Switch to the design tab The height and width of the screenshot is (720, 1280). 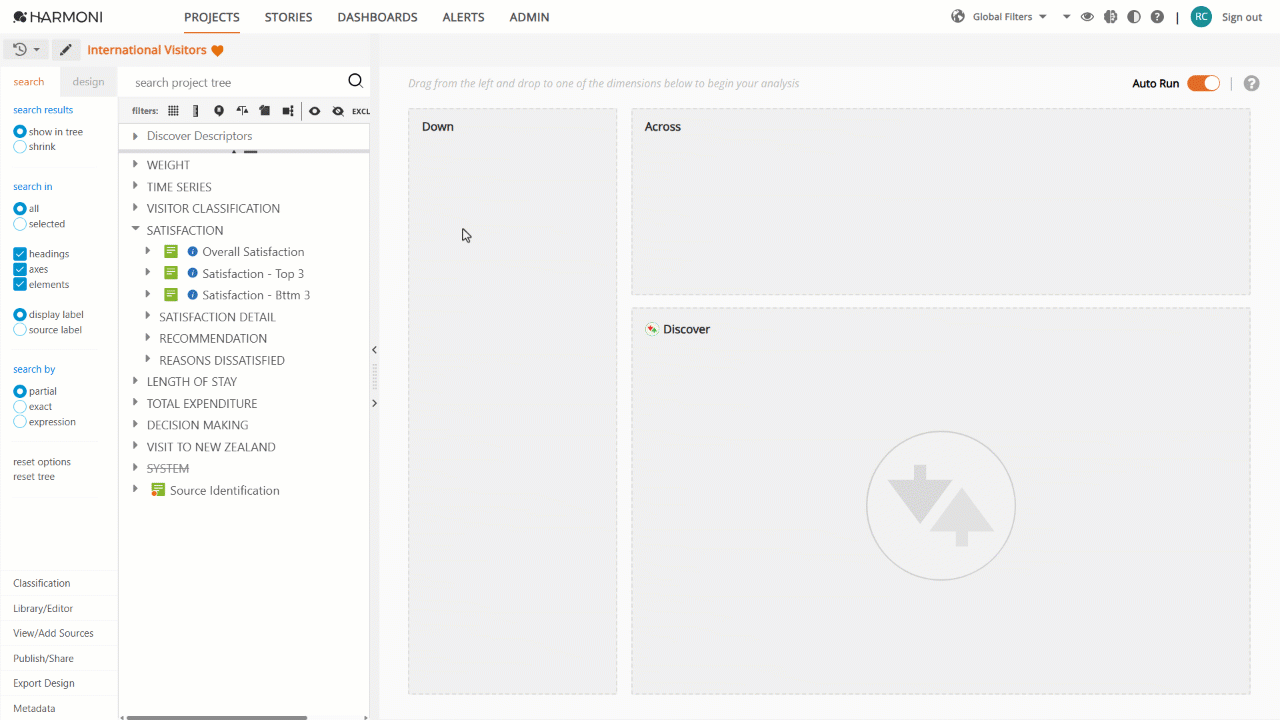(x=88, y=82)
